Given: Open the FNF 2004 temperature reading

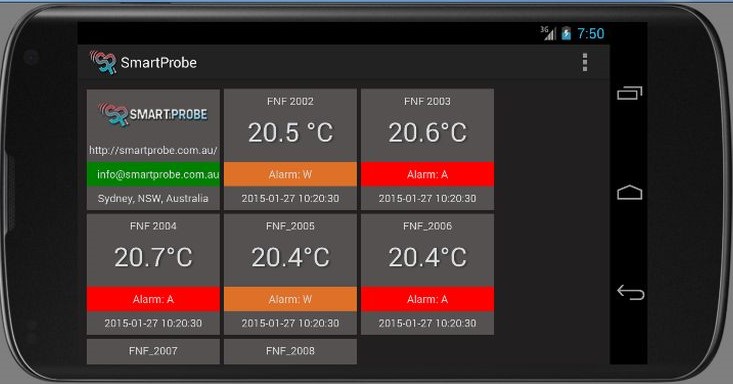Looking at the screenshot, I should click(153, 257).
